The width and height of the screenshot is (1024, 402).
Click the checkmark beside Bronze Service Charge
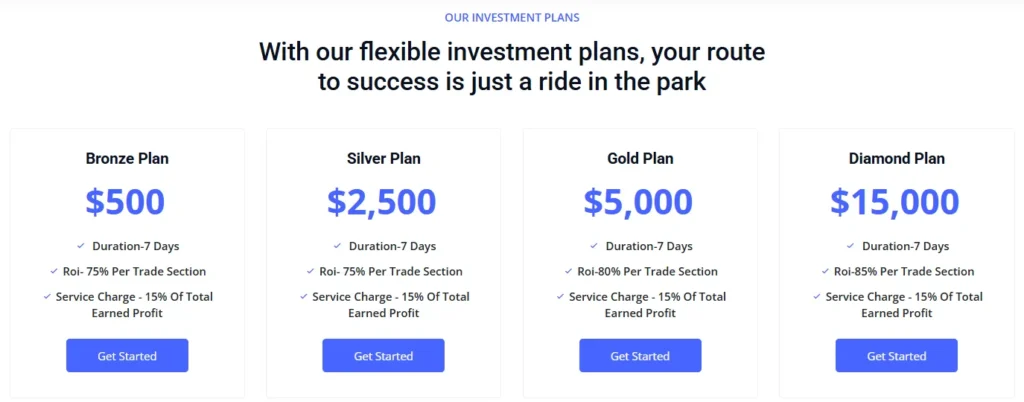click(x=47, y=296)
